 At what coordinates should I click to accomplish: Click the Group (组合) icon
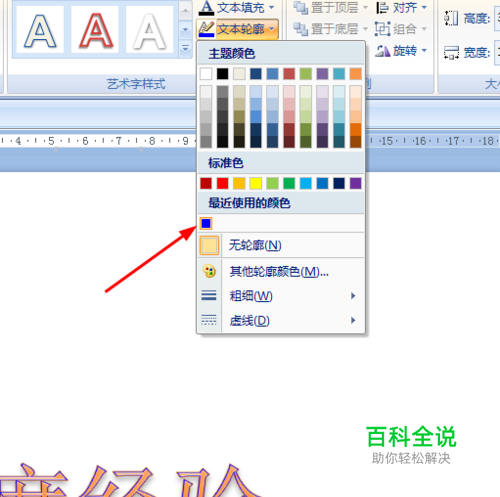click(382, 29)
